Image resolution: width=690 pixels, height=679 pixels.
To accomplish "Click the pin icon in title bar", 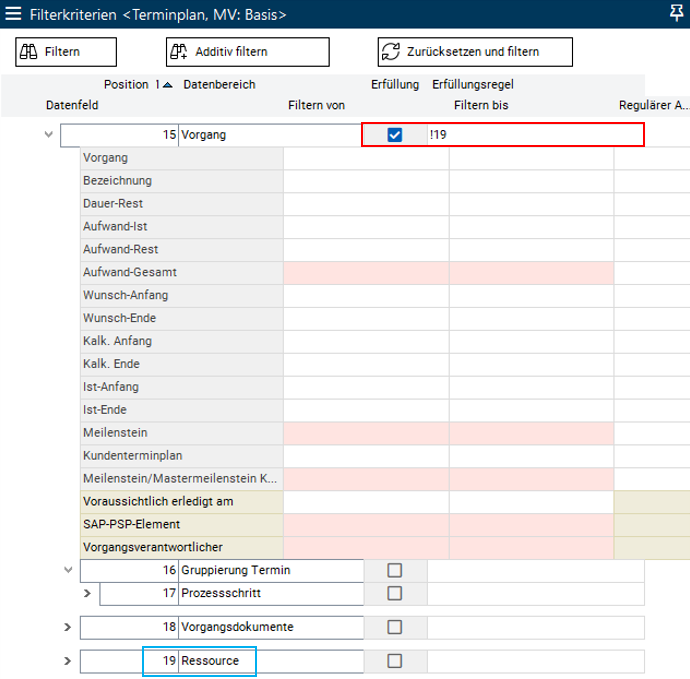I will click(x=676, y=13).
